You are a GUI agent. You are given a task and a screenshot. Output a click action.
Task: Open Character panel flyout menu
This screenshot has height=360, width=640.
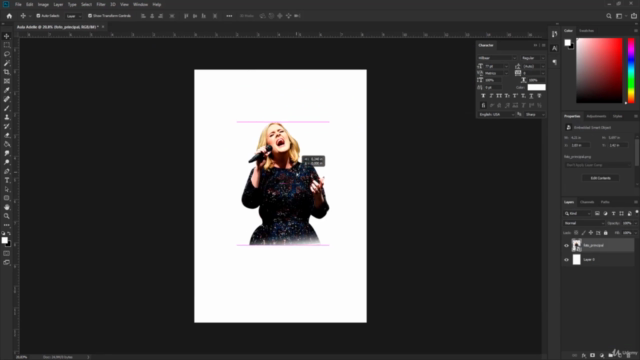[543, 45]
